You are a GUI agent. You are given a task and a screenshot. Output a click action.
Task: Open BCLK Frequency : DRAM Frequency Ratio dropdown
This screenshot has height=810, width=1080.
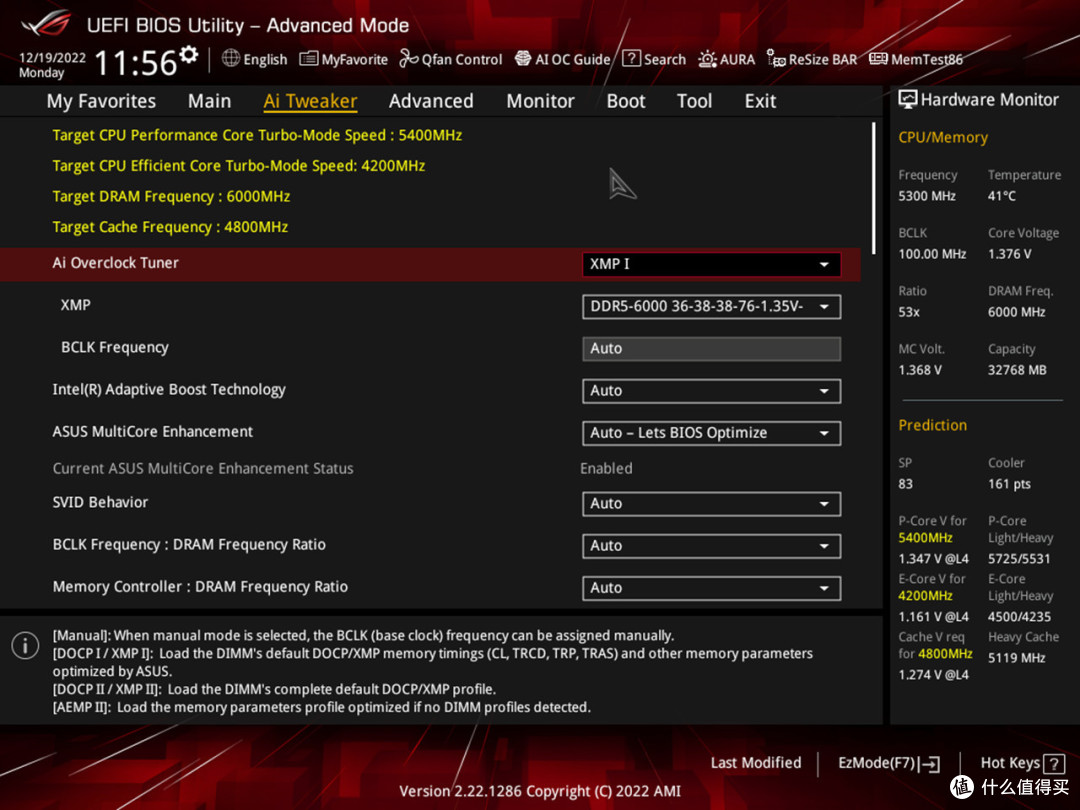[x=712, y=546]
